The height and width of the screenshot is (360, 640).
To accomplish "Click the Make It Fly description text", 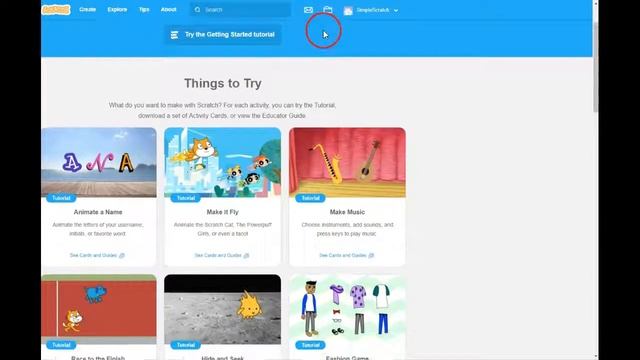I will 222,229.
